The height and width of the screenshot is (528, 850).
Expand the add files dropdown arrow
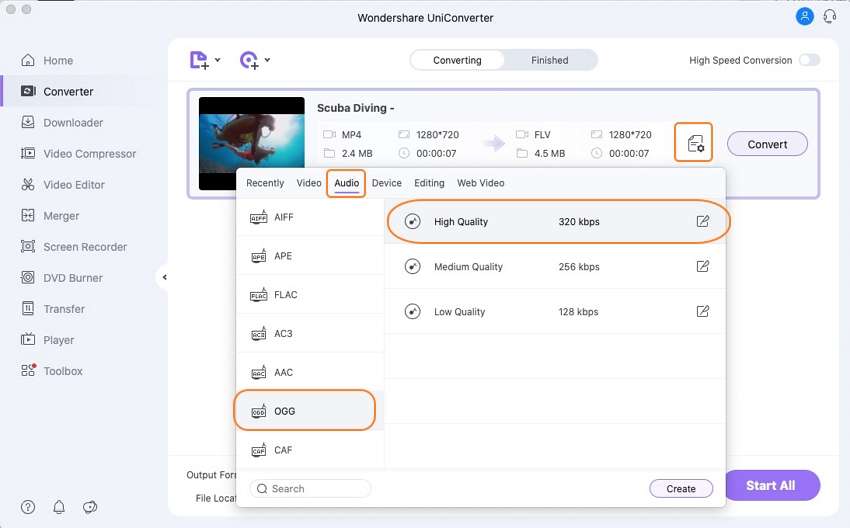218,61
